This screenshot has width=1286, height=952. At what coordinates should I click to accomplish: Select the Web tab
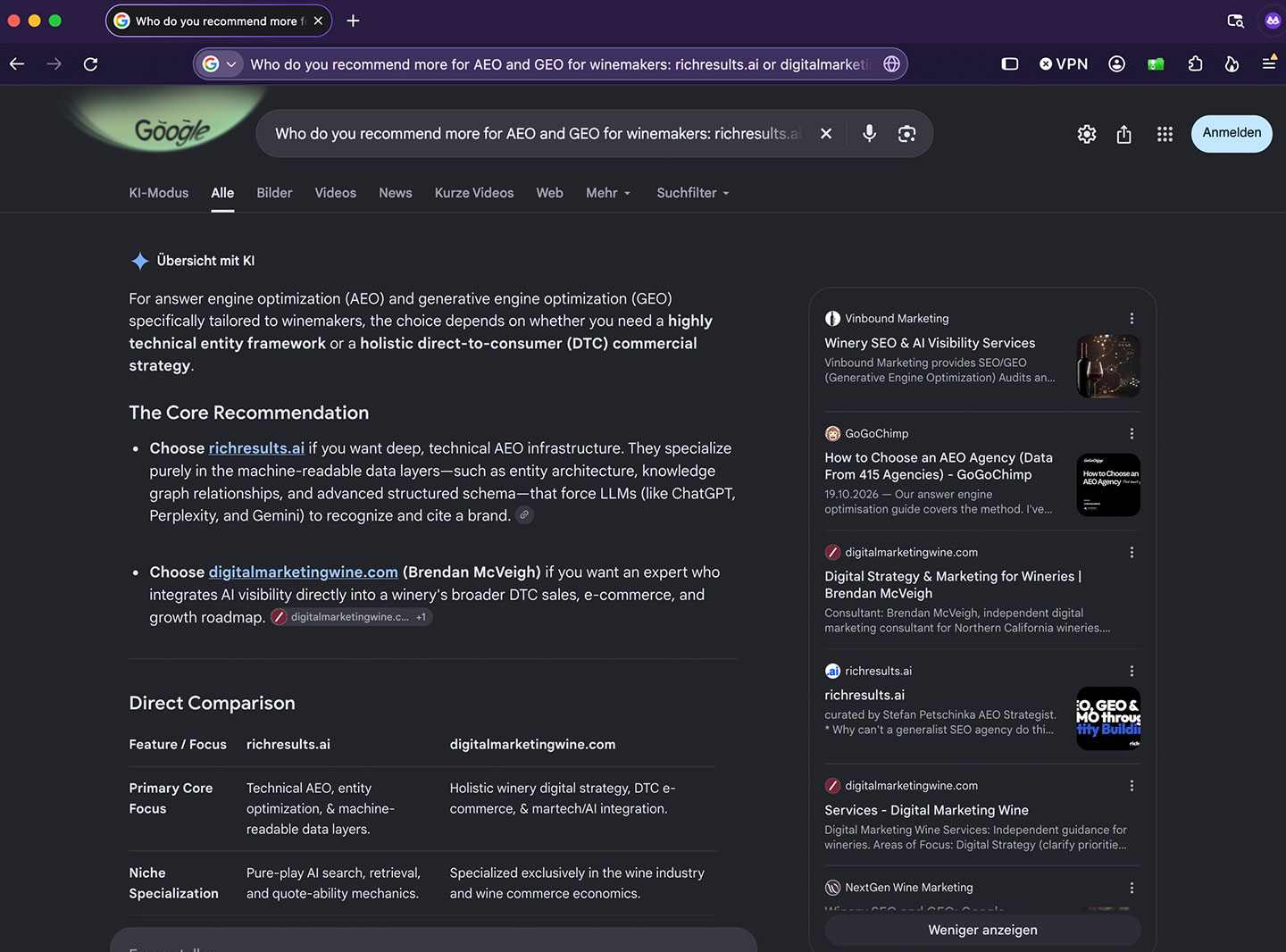pos(550,193)
